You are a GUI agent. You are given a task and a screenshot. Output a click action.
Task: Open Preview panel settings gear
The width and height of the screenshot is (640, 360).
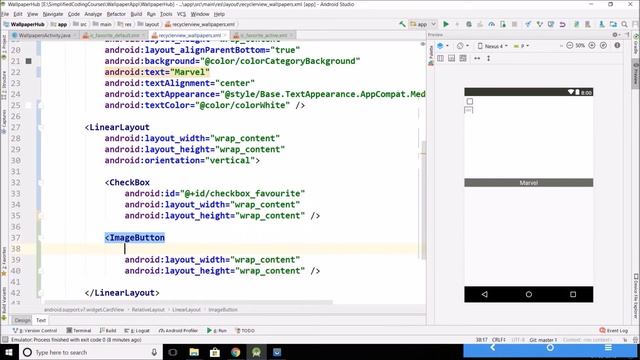[616, 35]
